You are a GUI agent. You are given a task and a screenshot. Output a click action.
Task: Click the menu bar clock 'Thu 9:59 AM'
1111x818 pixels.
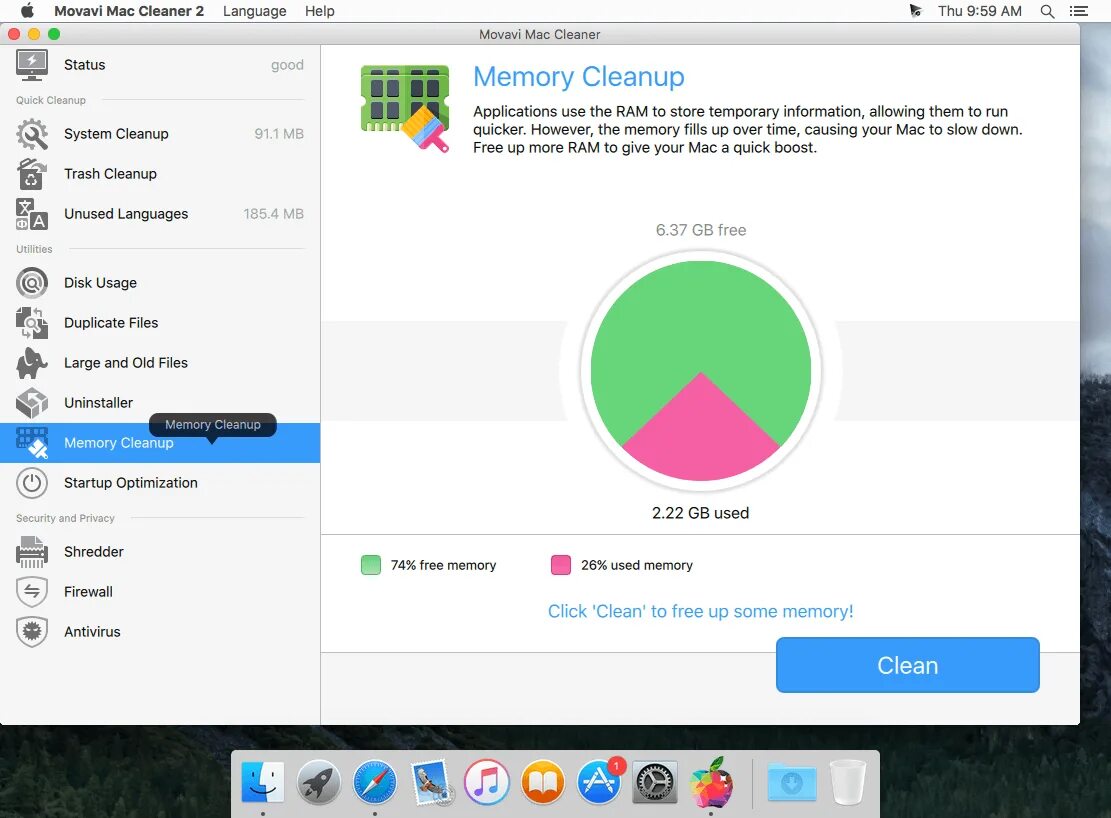coord(980,11)
